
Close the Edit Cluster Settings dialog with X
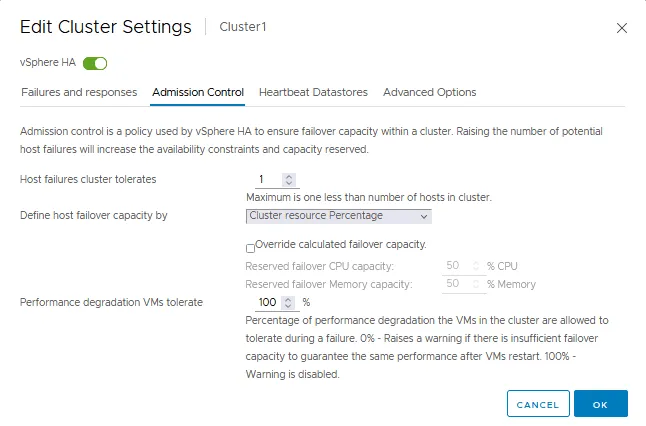pyautogui.click(x=622, y=28)
